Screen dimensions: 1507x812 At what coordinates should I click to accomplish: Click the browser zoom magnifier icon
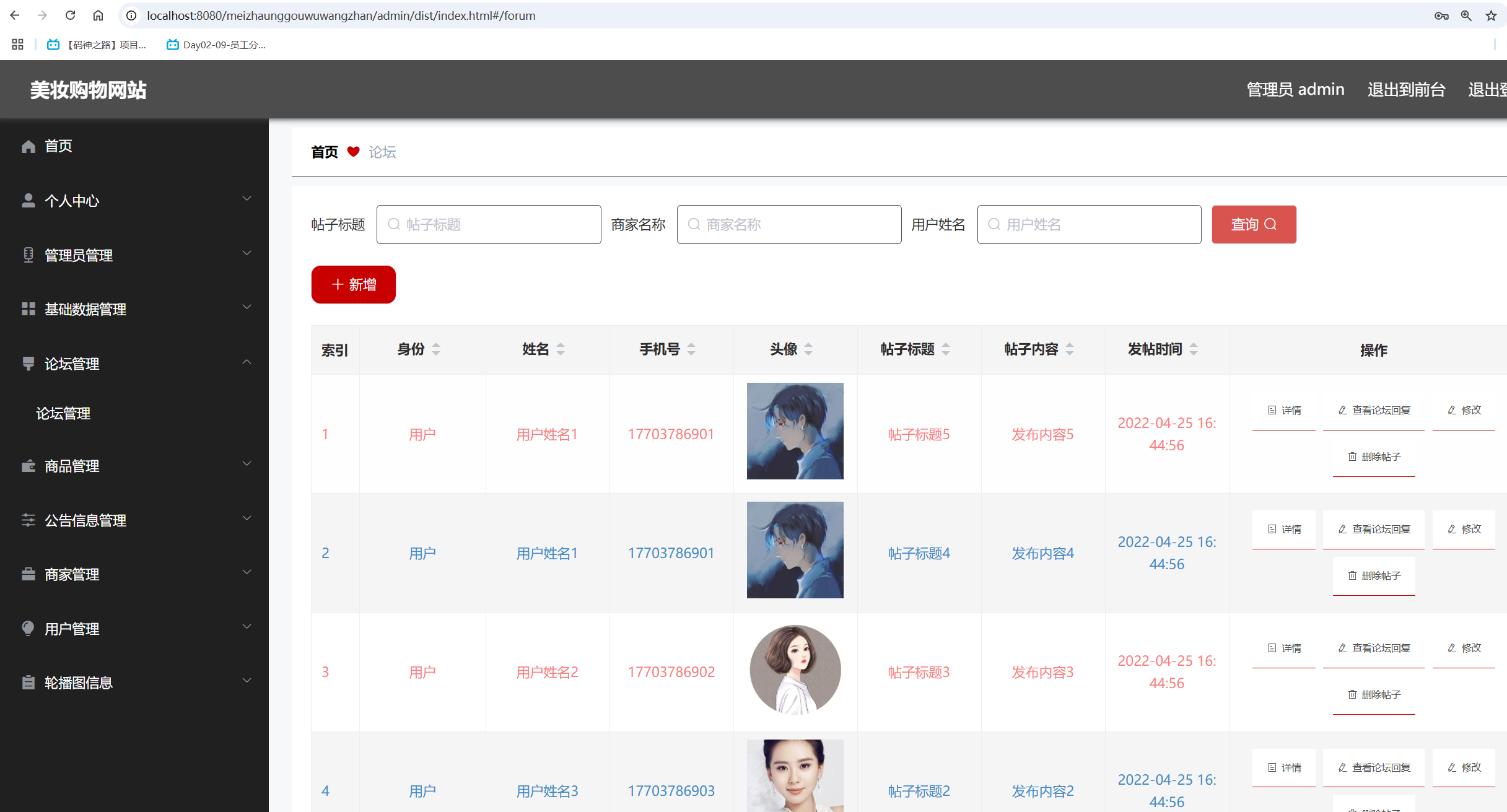point(1466,16)
